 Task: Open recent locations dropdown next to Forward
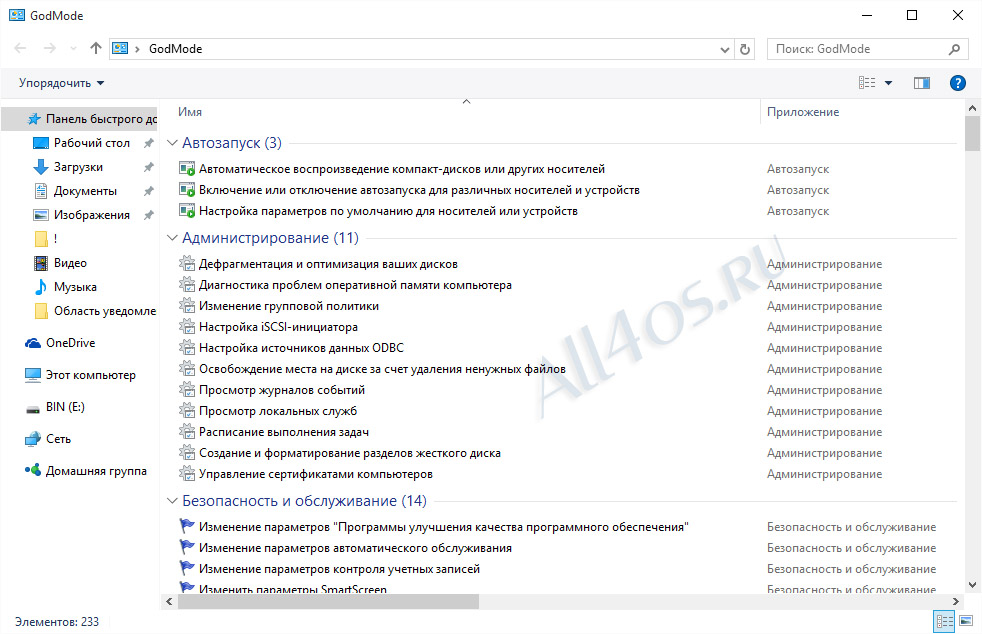click(x=73, y=49)
